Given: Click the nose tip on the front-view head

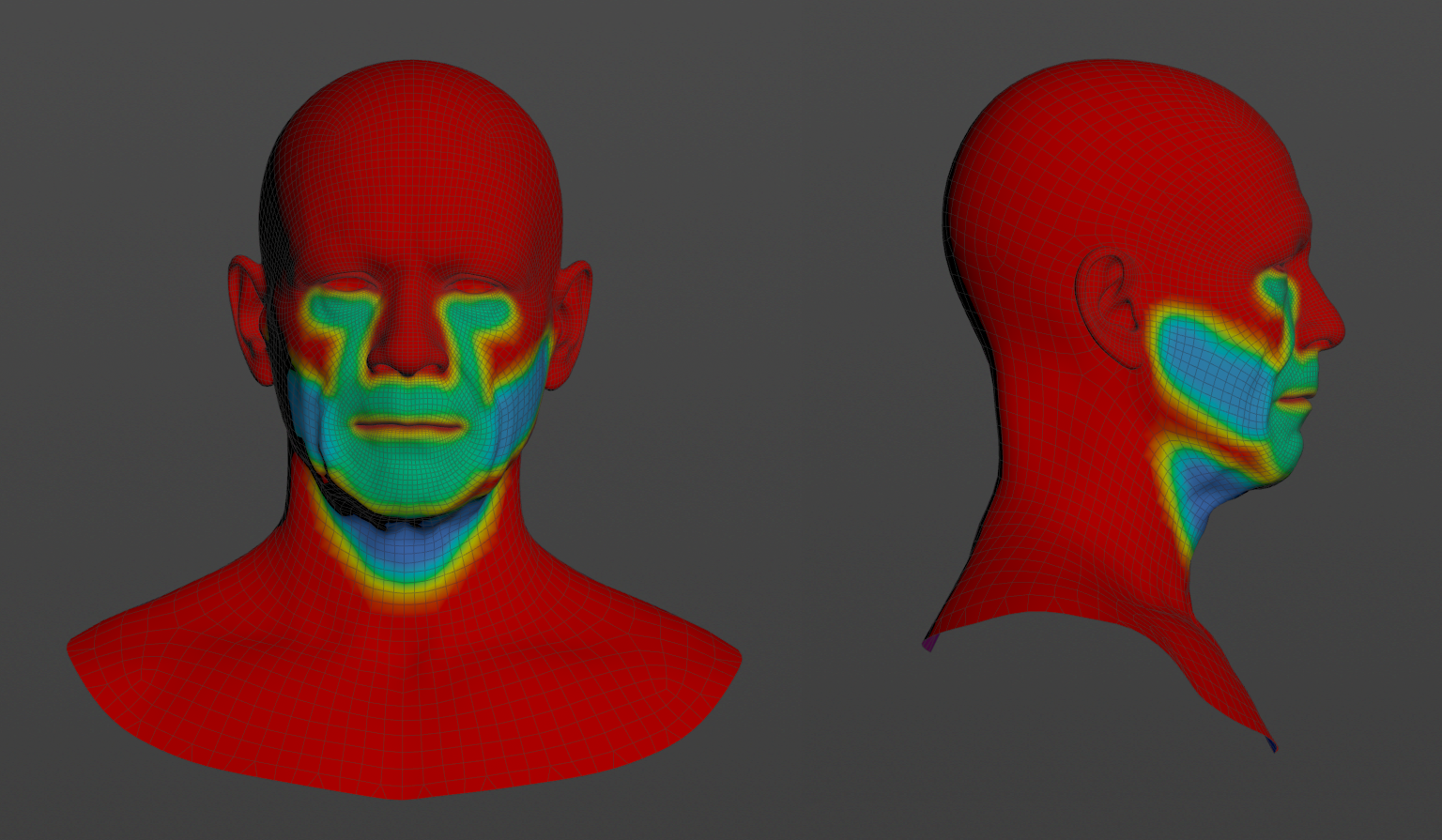Looking at the screenshot, I should (x=407, y=359).
